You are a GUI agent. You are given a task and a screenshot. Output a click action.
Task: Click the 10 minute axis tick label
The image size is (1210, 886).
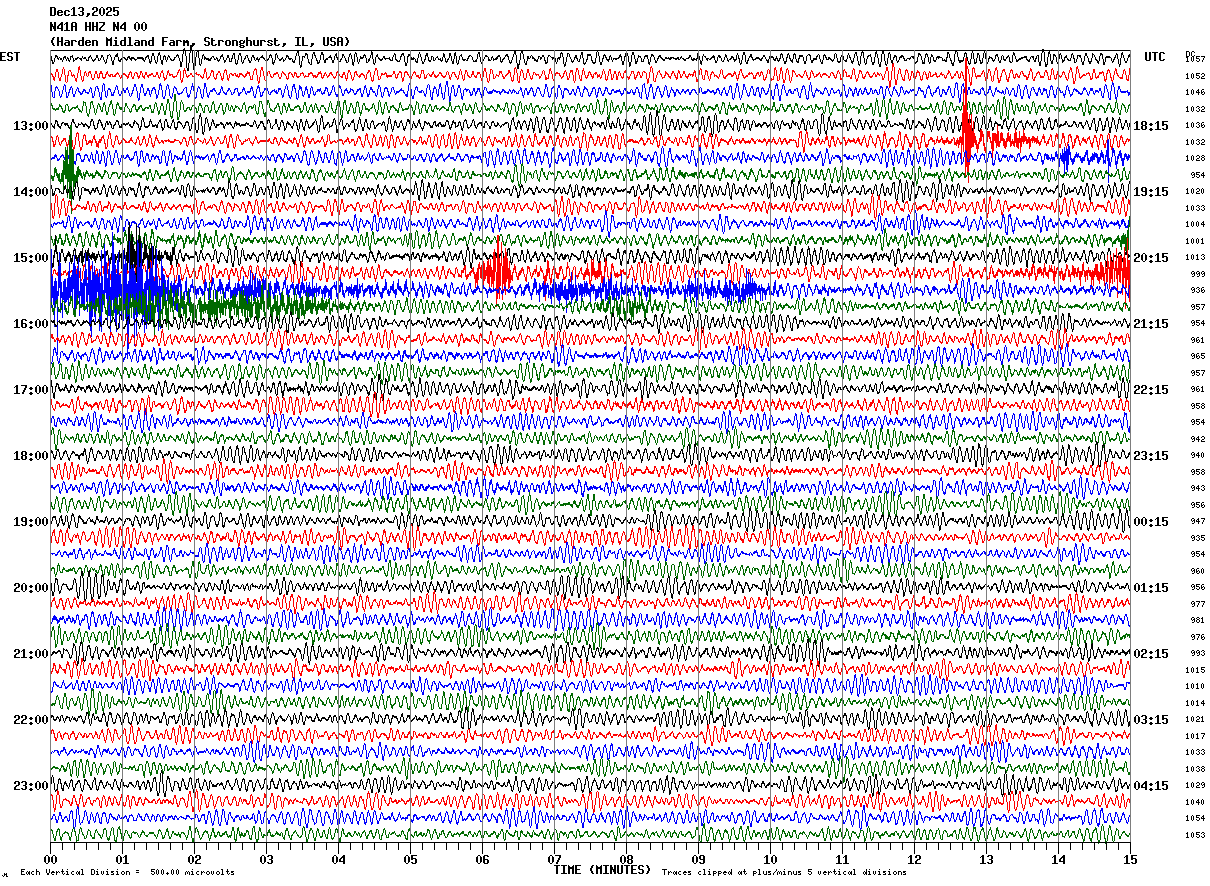tap(770, 859)
